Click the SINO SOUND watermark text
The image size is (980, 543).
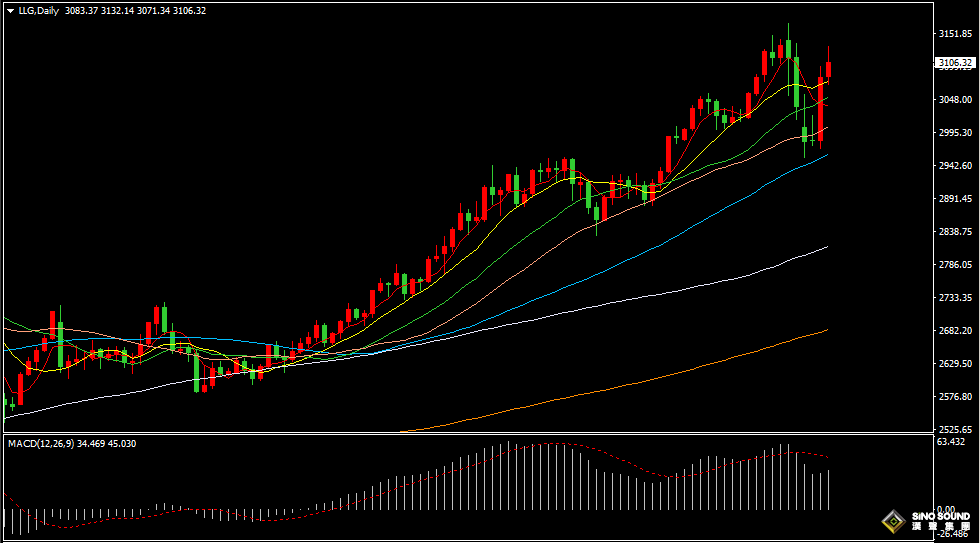pyautogui.click(x=940, y=516)
